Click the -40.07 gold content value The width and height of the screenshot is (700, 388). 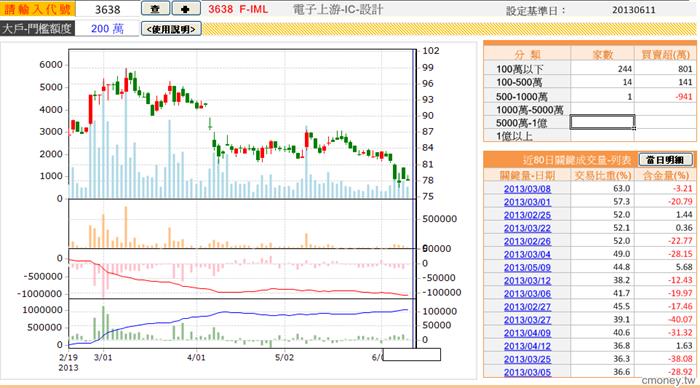(680, 320)
